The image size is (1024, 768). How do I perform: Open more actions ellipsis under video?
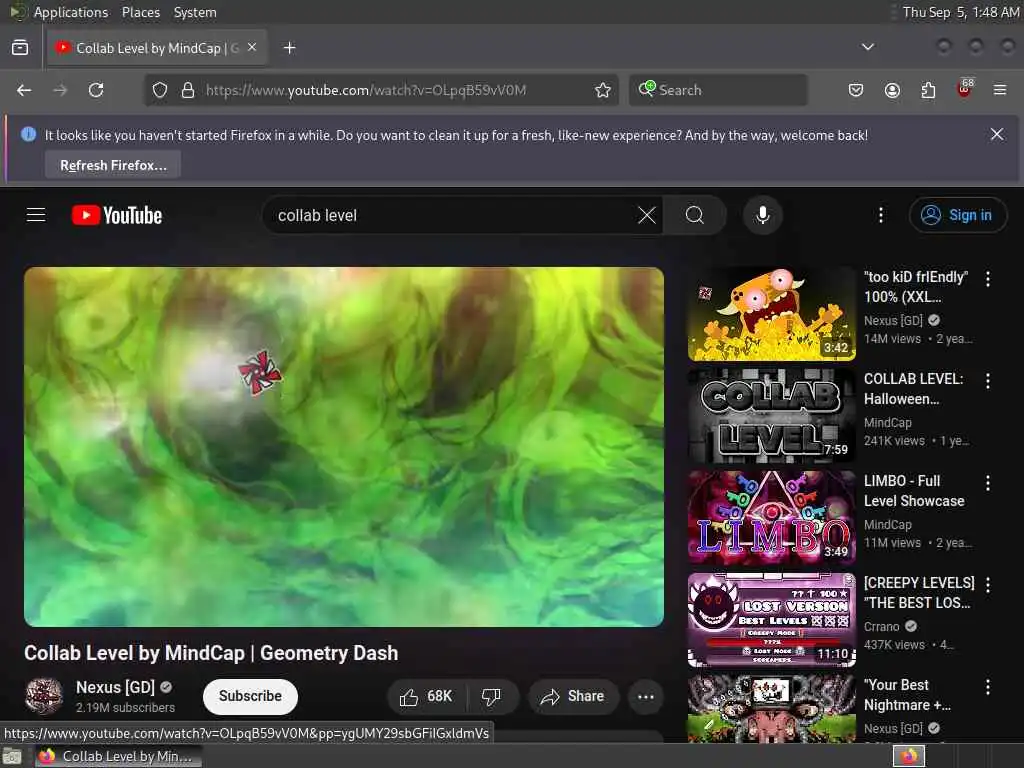tap(645, 697)
